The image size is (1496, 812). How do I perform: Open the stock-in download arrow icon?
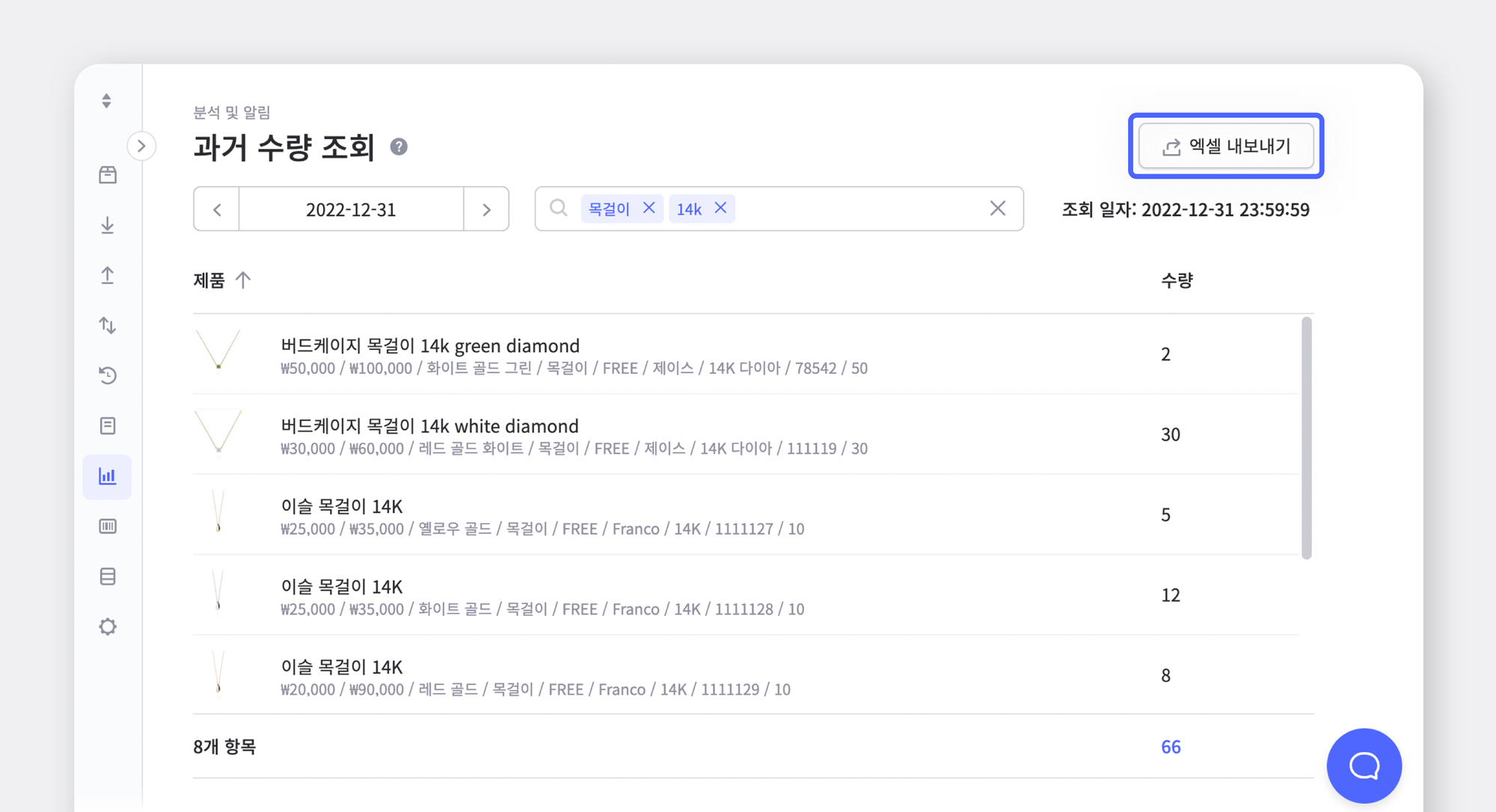108,225
